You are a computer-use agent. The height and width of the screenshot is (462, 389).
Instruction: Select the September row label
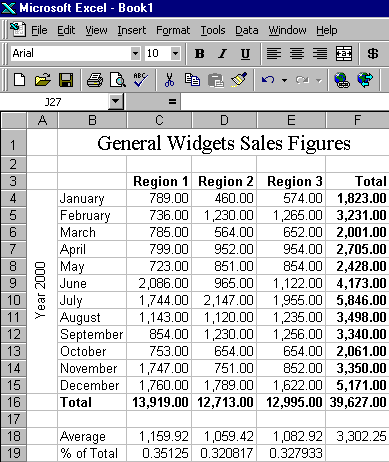pyautogui.click(x=92, y=334)
